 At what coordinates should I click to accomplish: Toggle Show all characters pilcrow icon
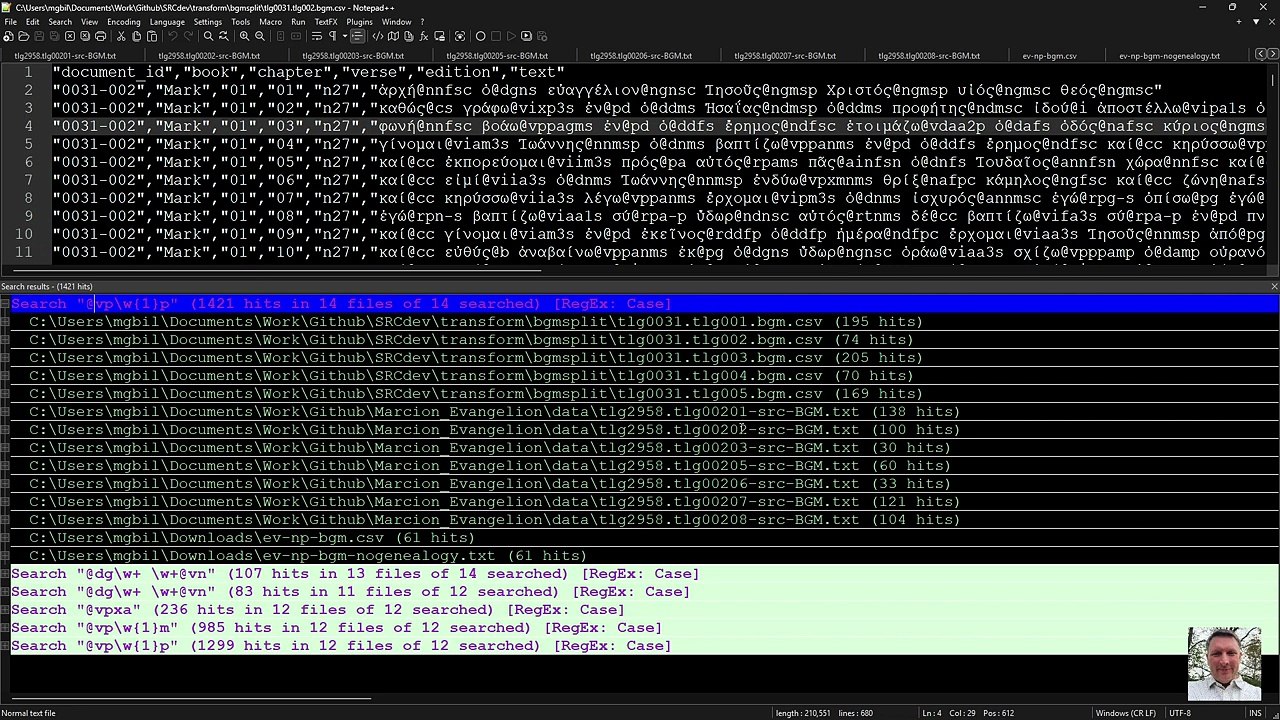(332, 36)
